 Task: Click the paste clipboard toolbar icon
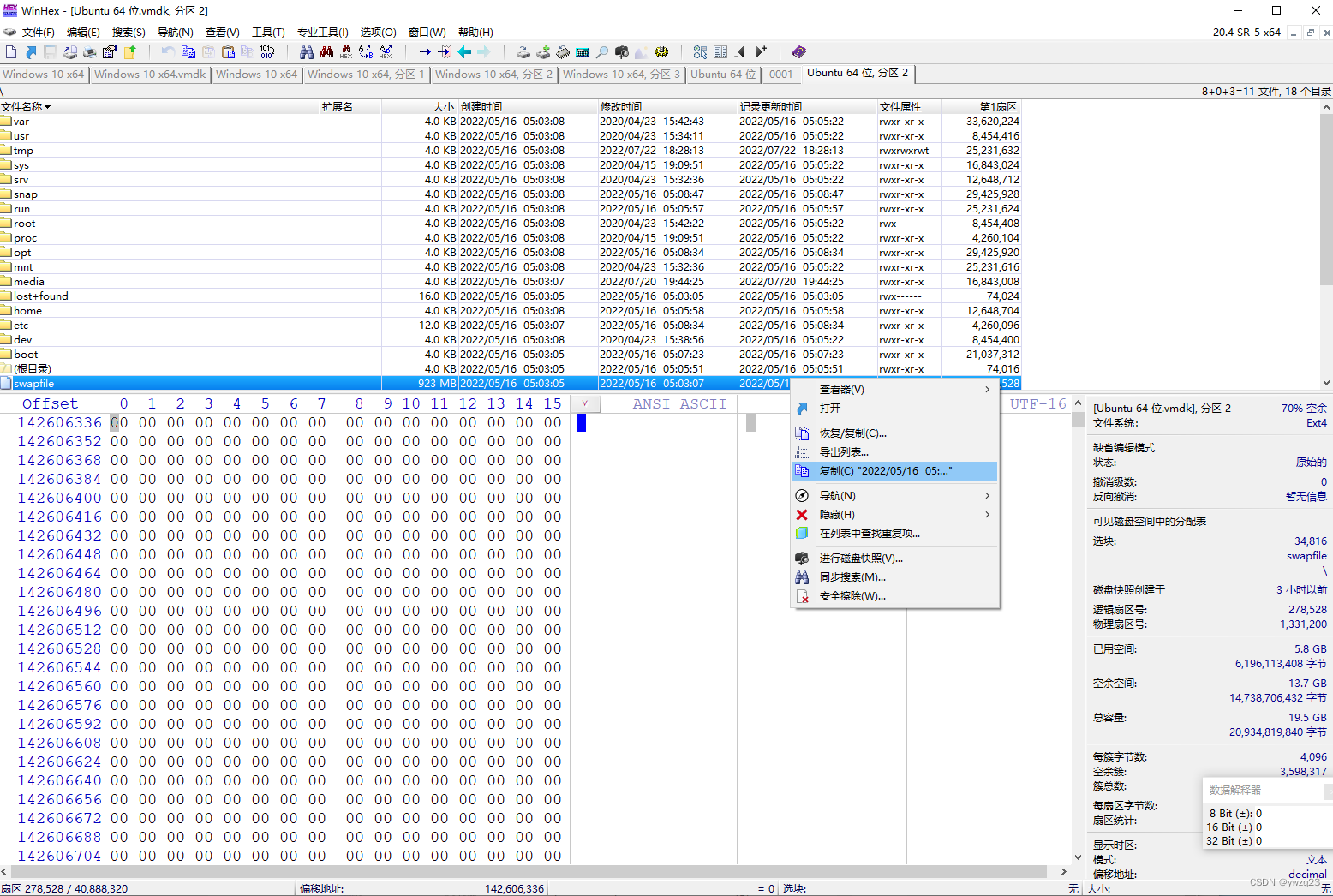(229, 51)
